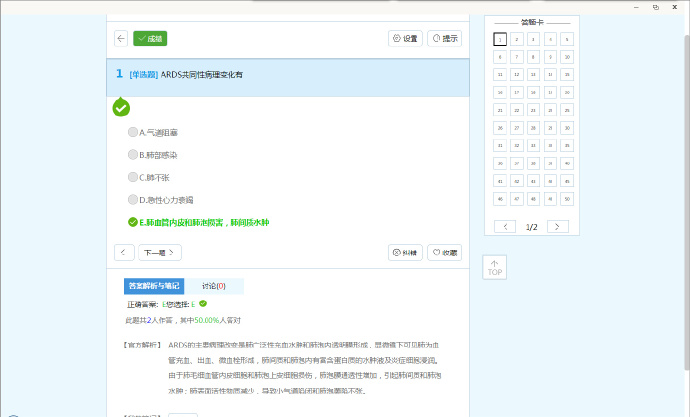
Task: Click the 纠错 error report button
Action: 405,252
